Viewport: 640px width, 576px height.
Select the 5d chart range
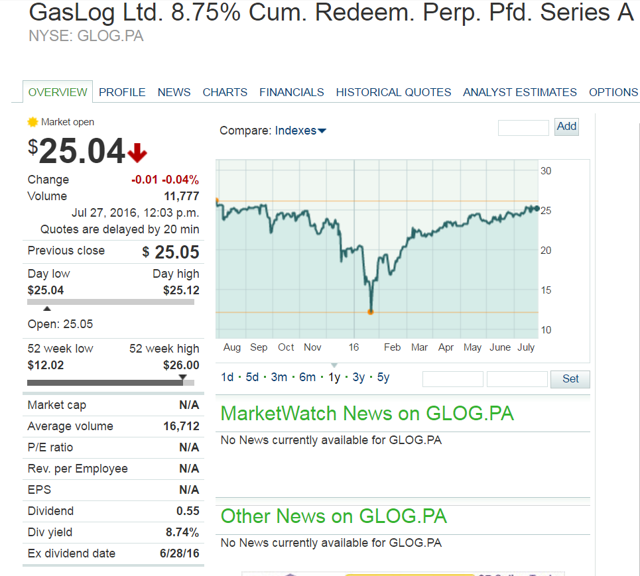252,377
